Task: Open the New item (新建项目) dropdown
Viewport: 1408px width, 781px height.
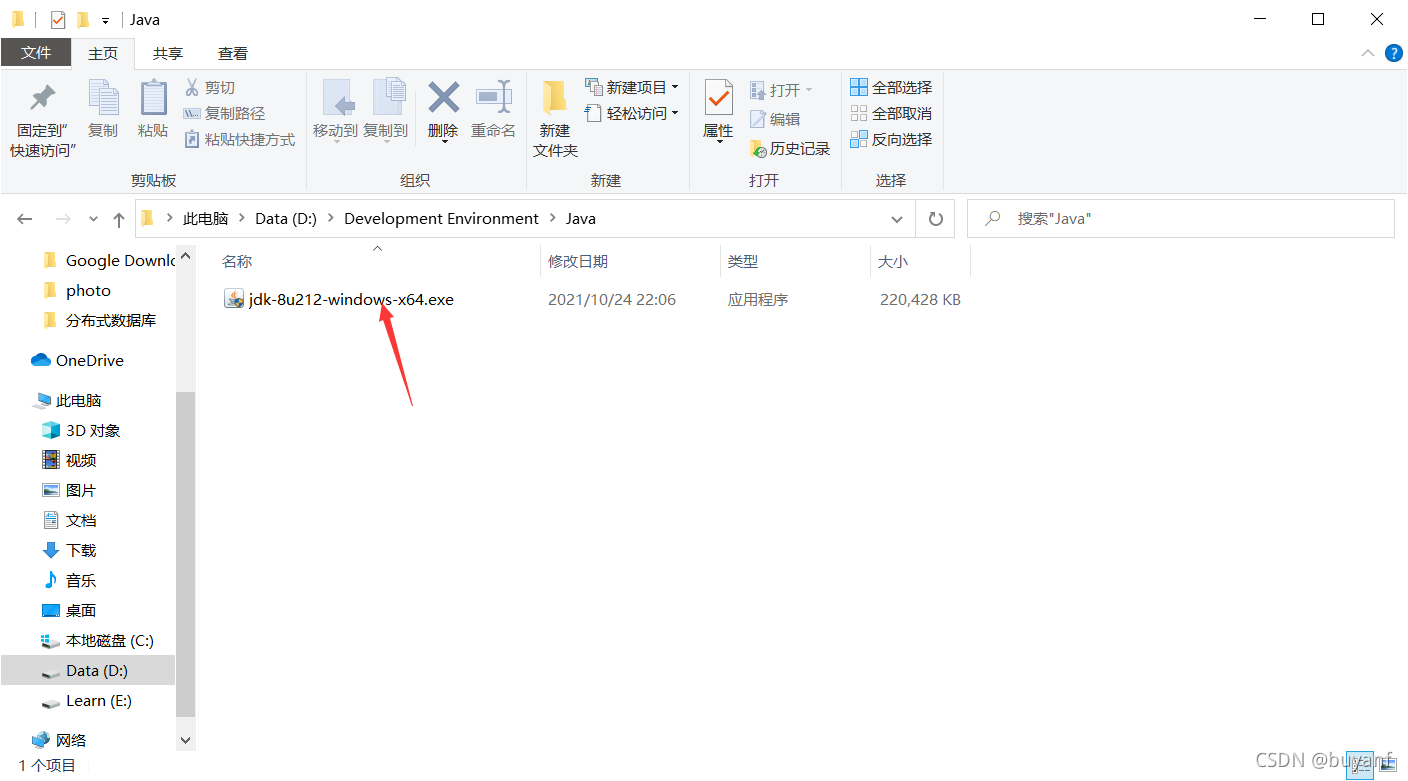Action: coord(632,87)
